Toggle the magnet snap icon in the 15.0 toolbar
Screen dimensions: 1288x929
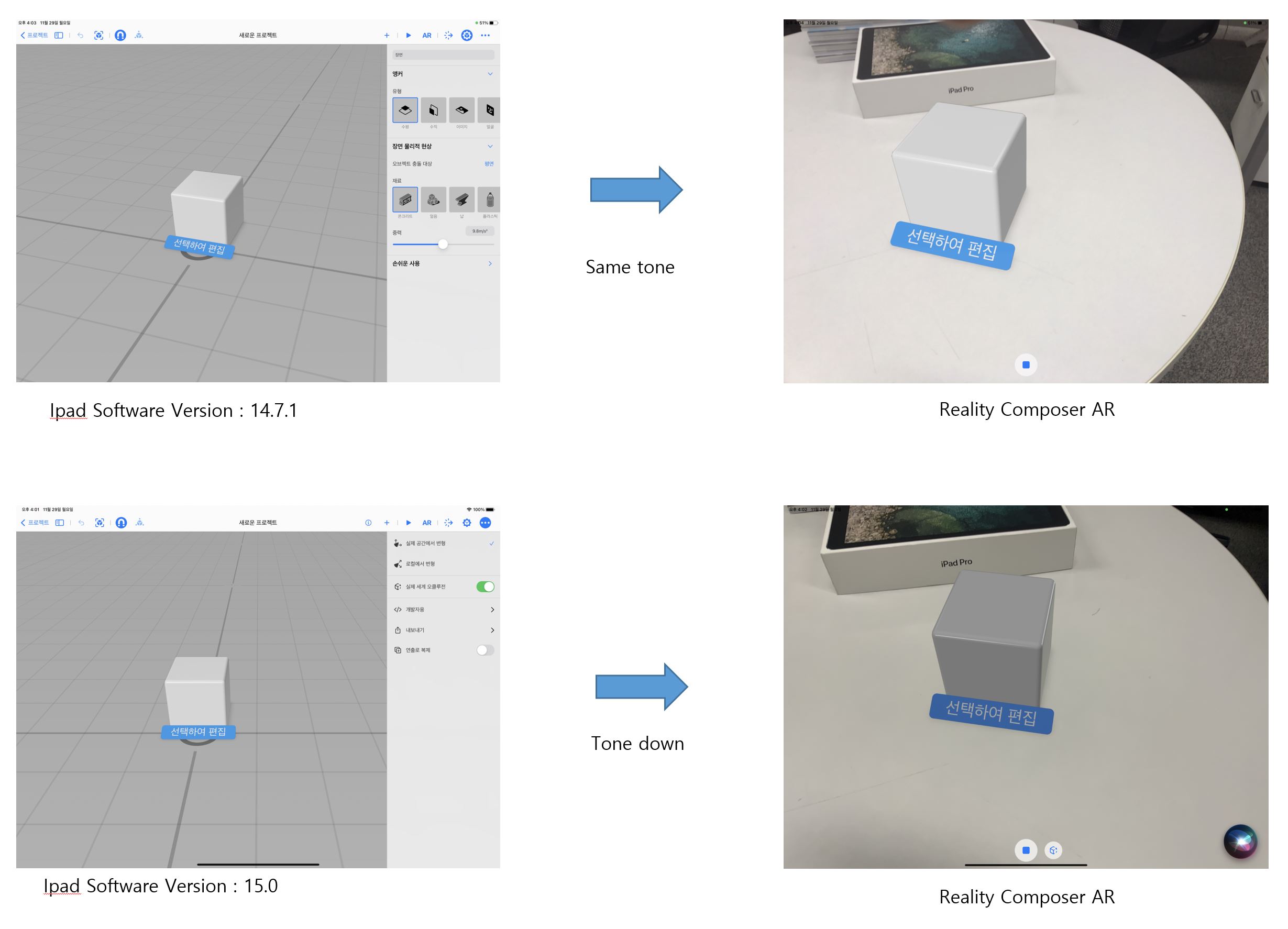tap(121, 523)
